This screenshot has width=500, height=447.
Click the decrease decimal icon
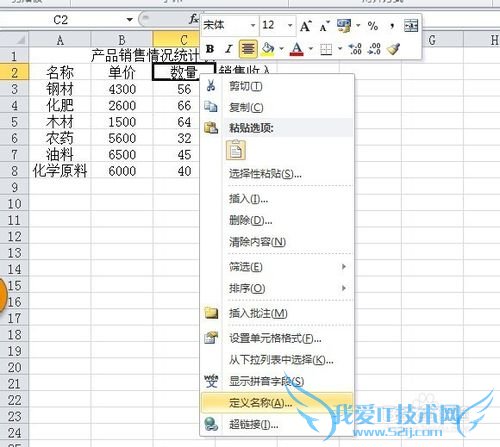click(374, 49)
